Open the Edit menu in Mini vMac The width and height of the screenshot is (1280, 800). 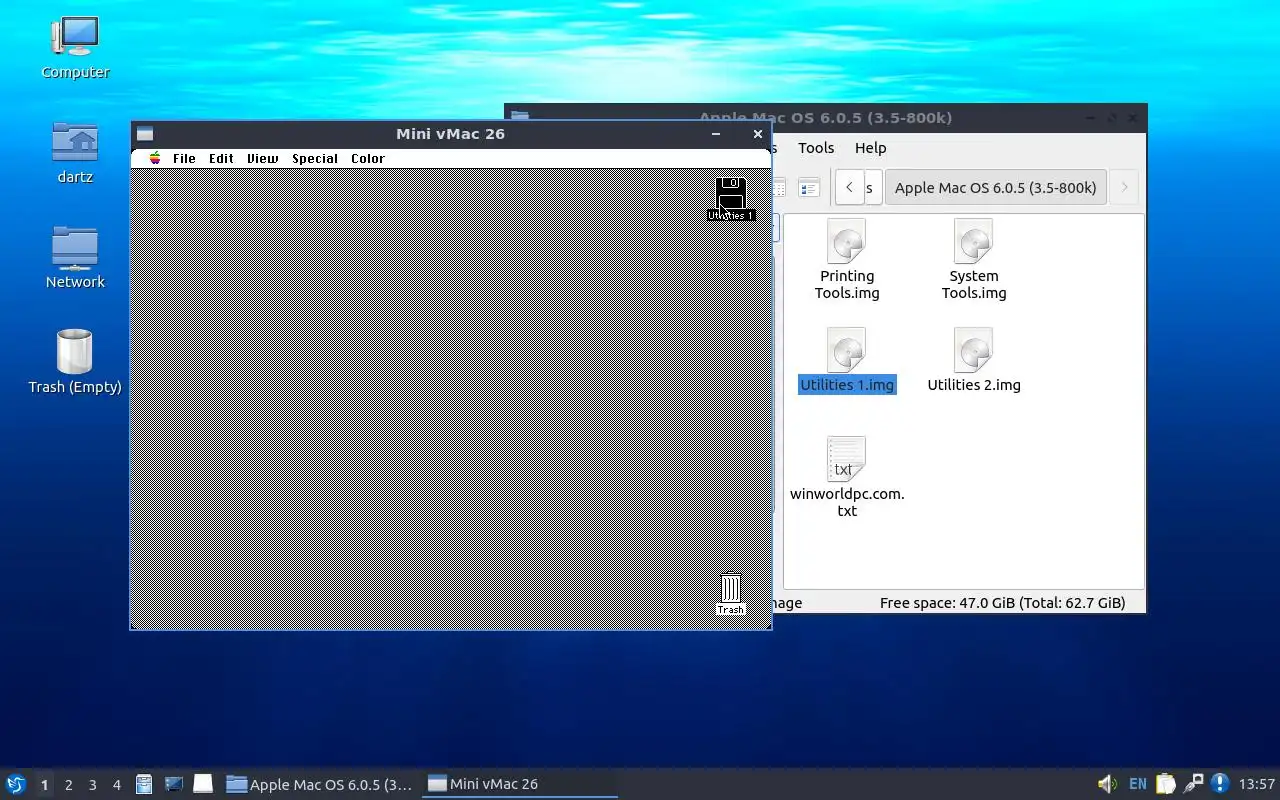[x=221, y=158]
